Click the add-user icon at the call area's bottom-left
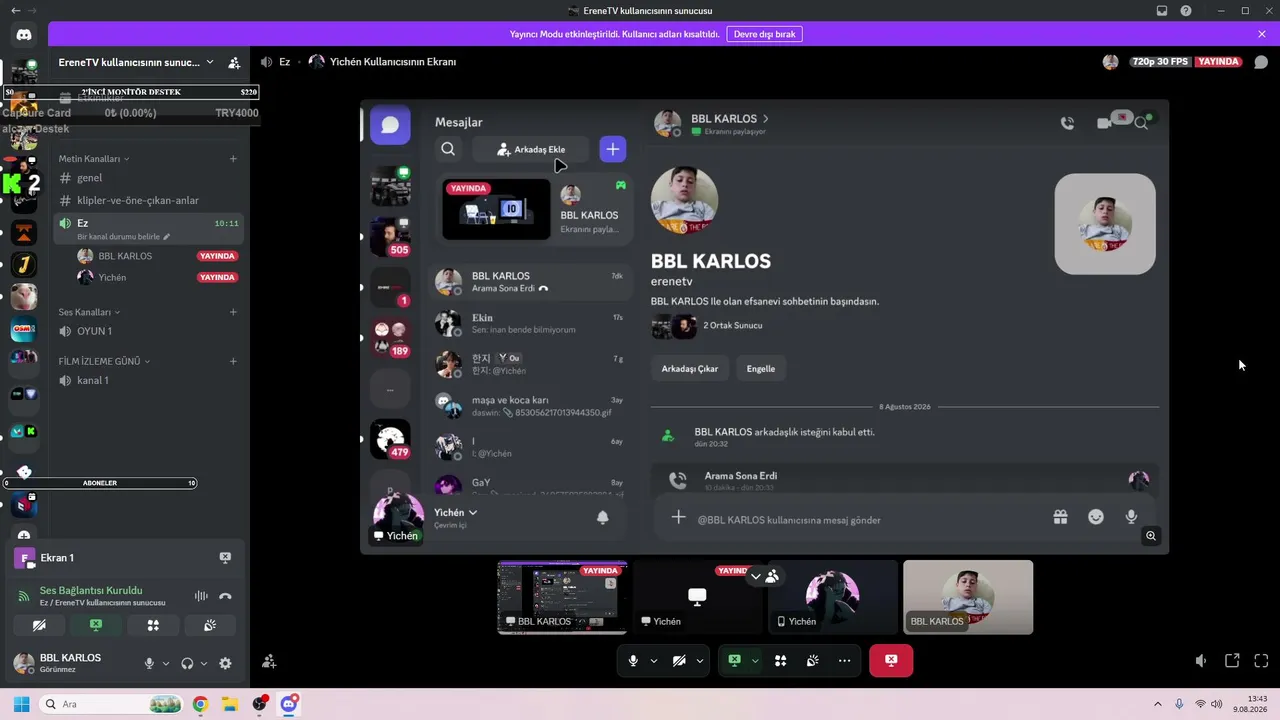This screenshot has height=720, width=1280. 269,661
